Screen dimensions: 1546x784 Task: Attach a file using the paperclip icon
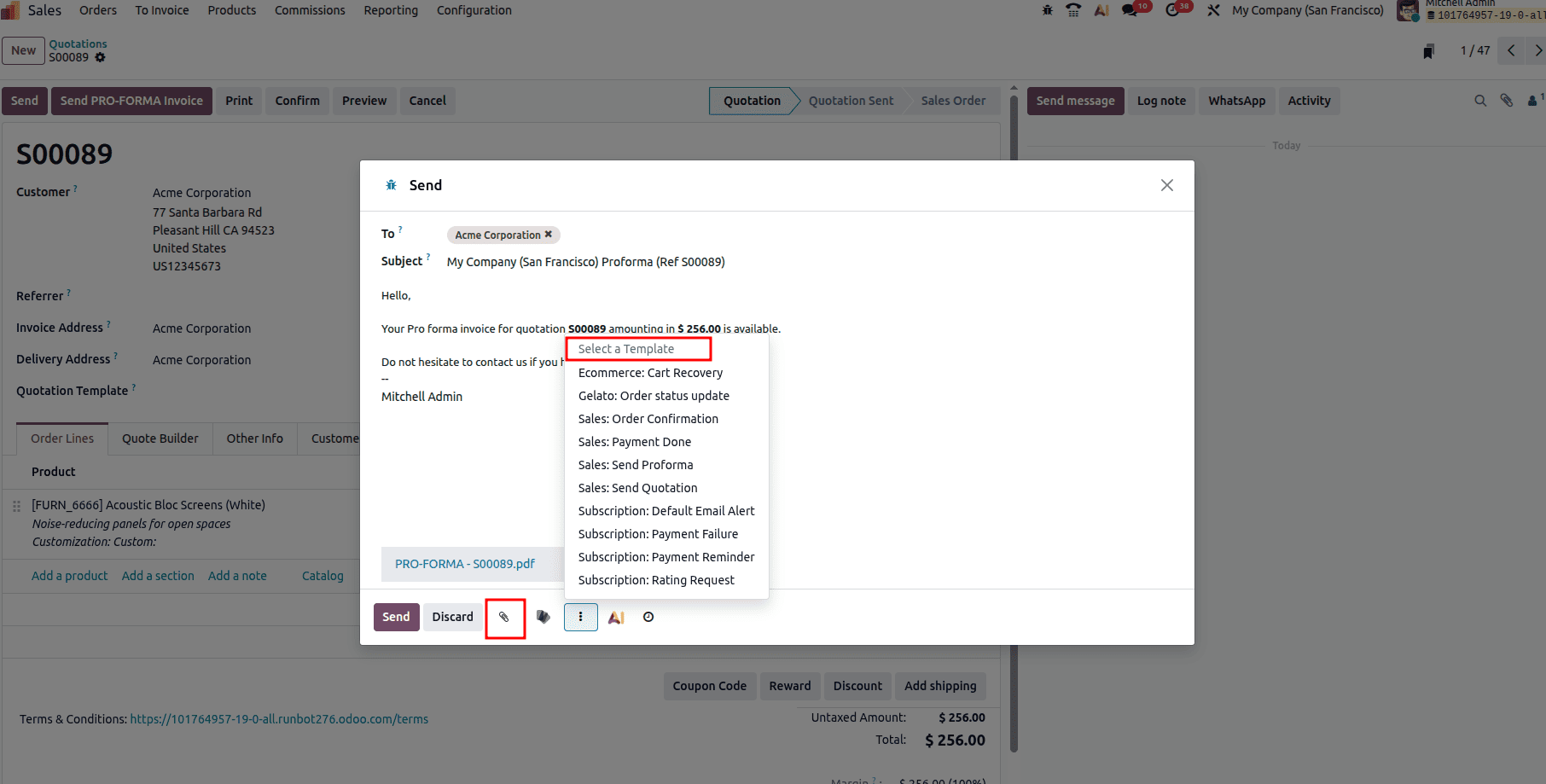pos(504,617)
